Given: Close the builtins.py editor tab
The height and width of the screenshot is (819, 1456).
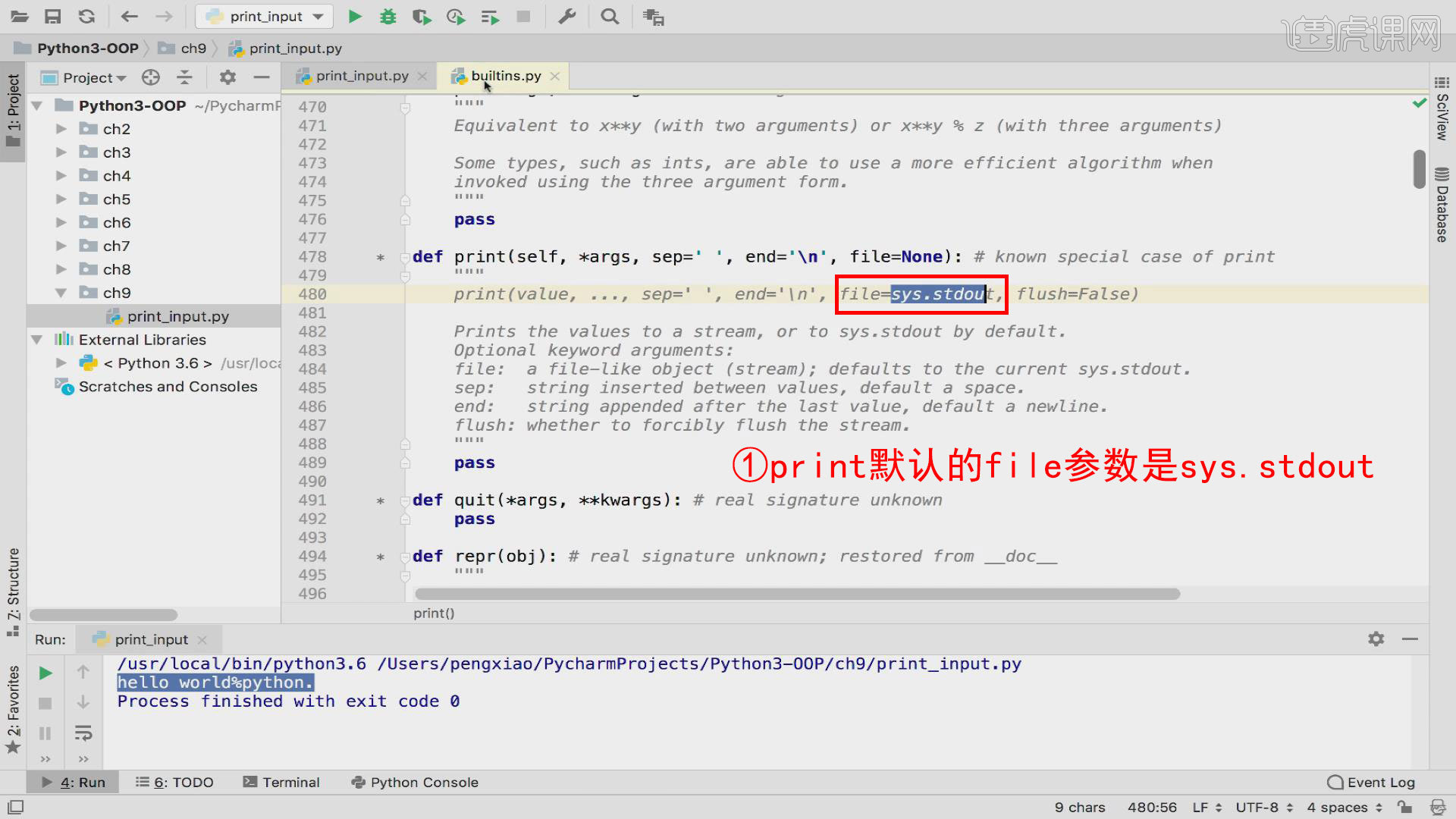Looking at the screenshot, I should pos(555,77).
